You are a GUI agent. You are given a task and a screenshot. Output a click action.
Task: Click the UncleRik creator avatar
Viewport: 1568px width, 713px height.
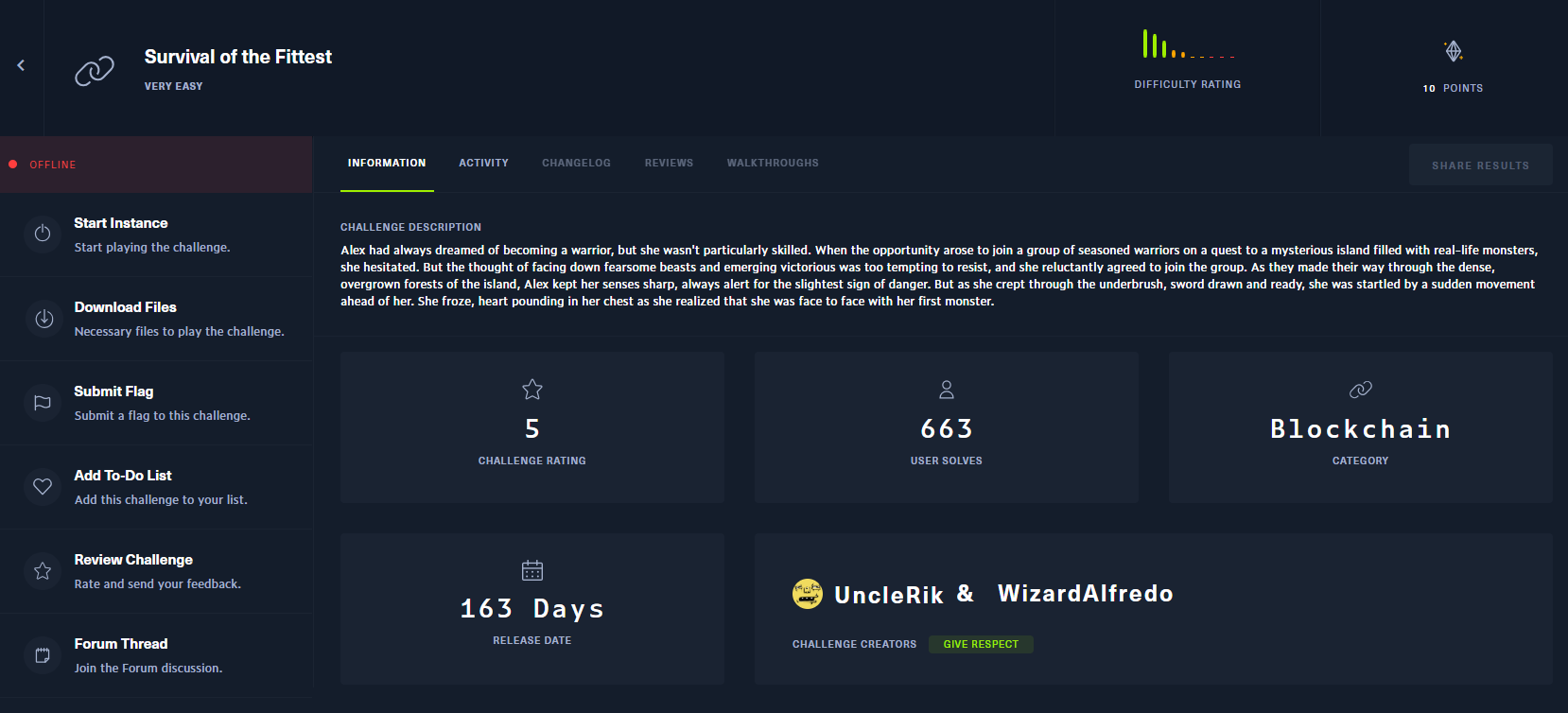[x=807, y=594]
